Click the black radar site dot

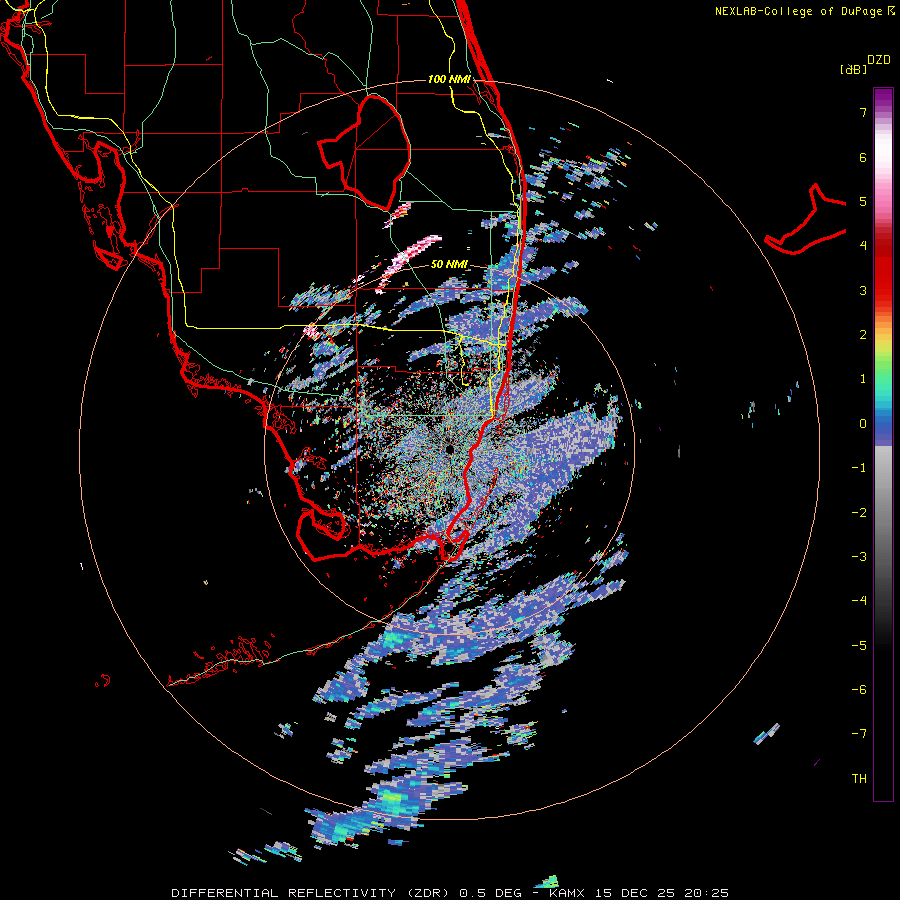[449, 449]
